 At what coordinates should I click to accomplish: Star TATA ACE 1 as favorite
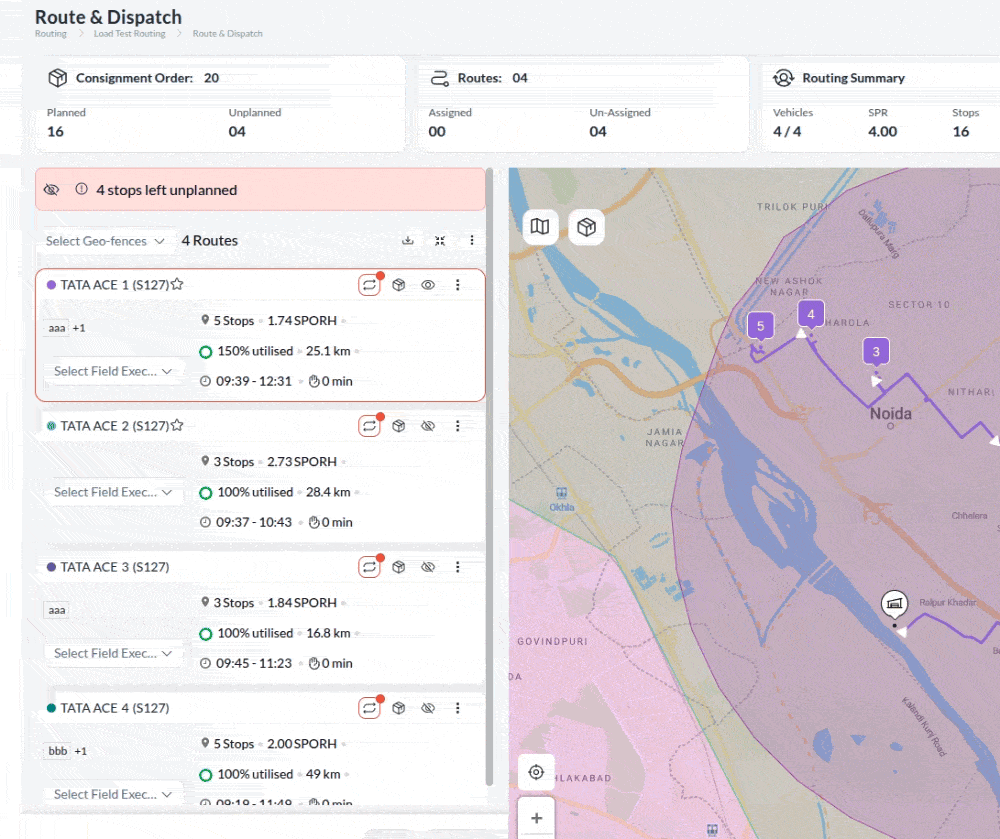(x=177, y=284)
